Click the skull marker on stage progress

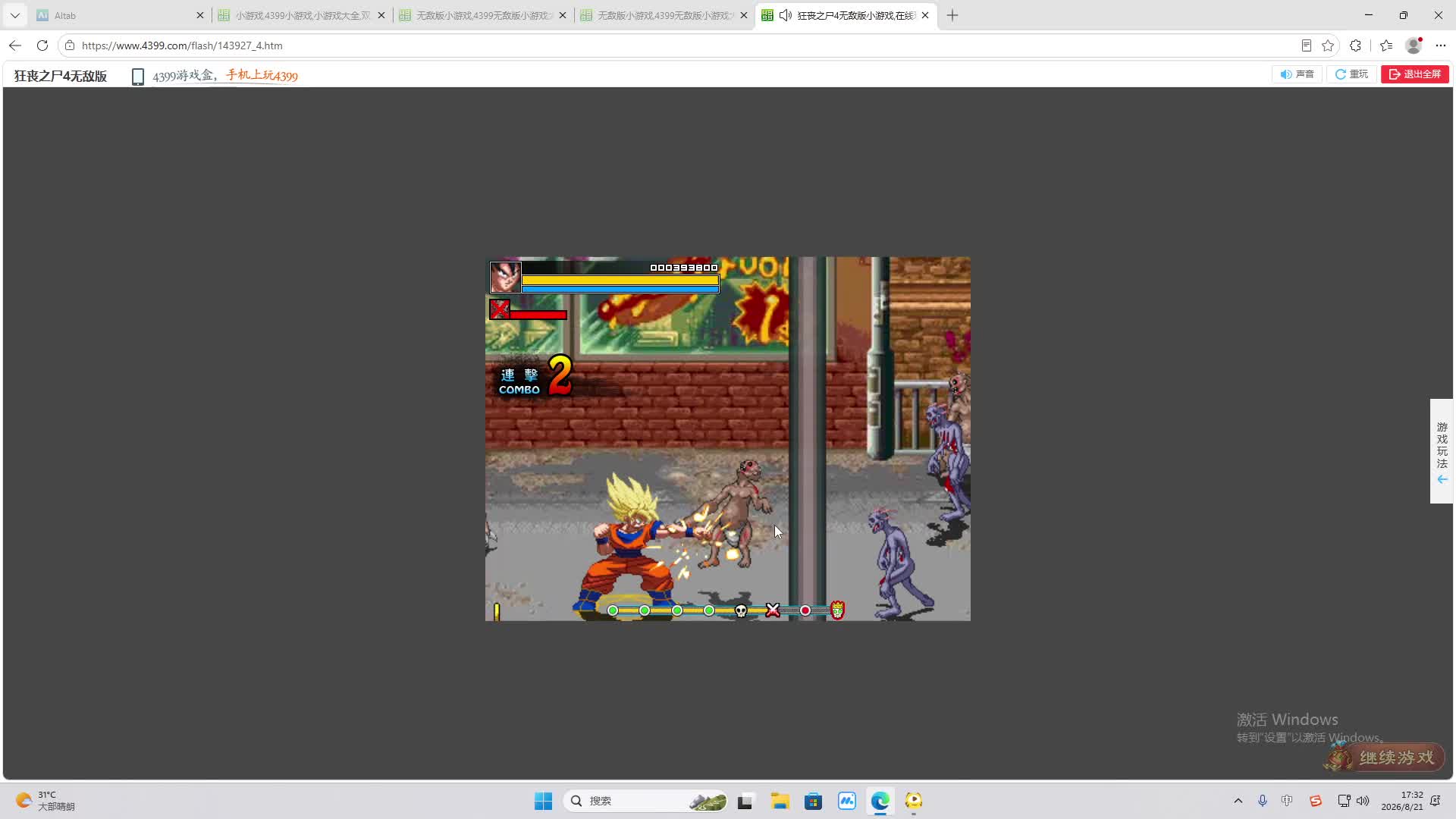tap(741, 610)
